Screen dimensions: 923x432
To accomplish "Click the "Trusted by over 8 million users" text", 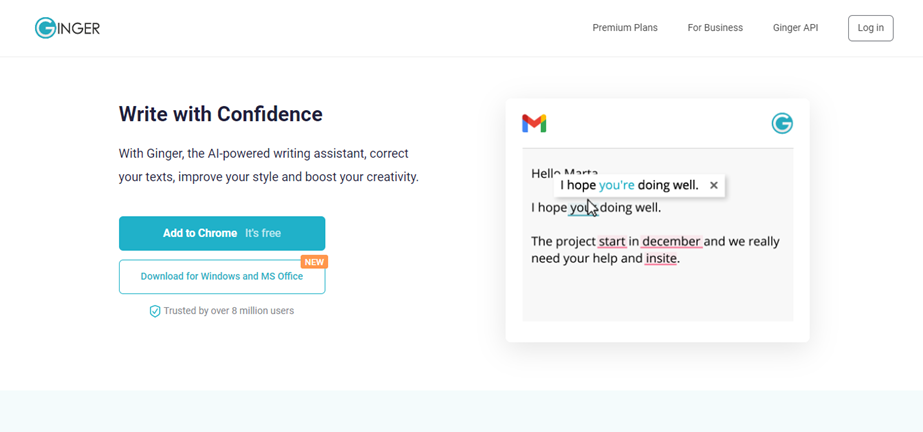I will click(228, 311).
